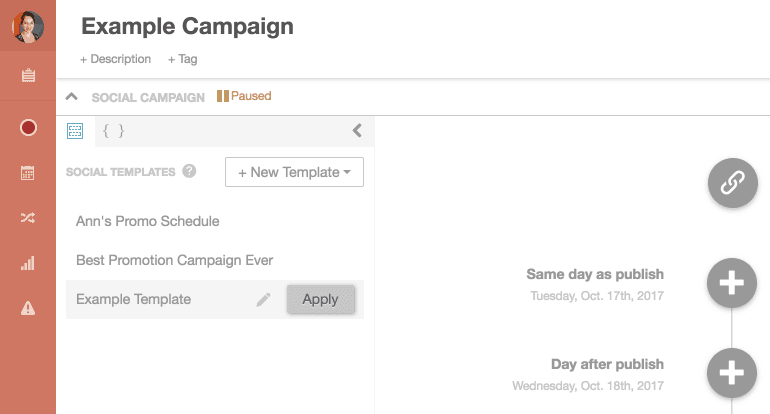Add message on same day as publish
Image resolution: width=770 pixels, height=414 pixels.
732,282
